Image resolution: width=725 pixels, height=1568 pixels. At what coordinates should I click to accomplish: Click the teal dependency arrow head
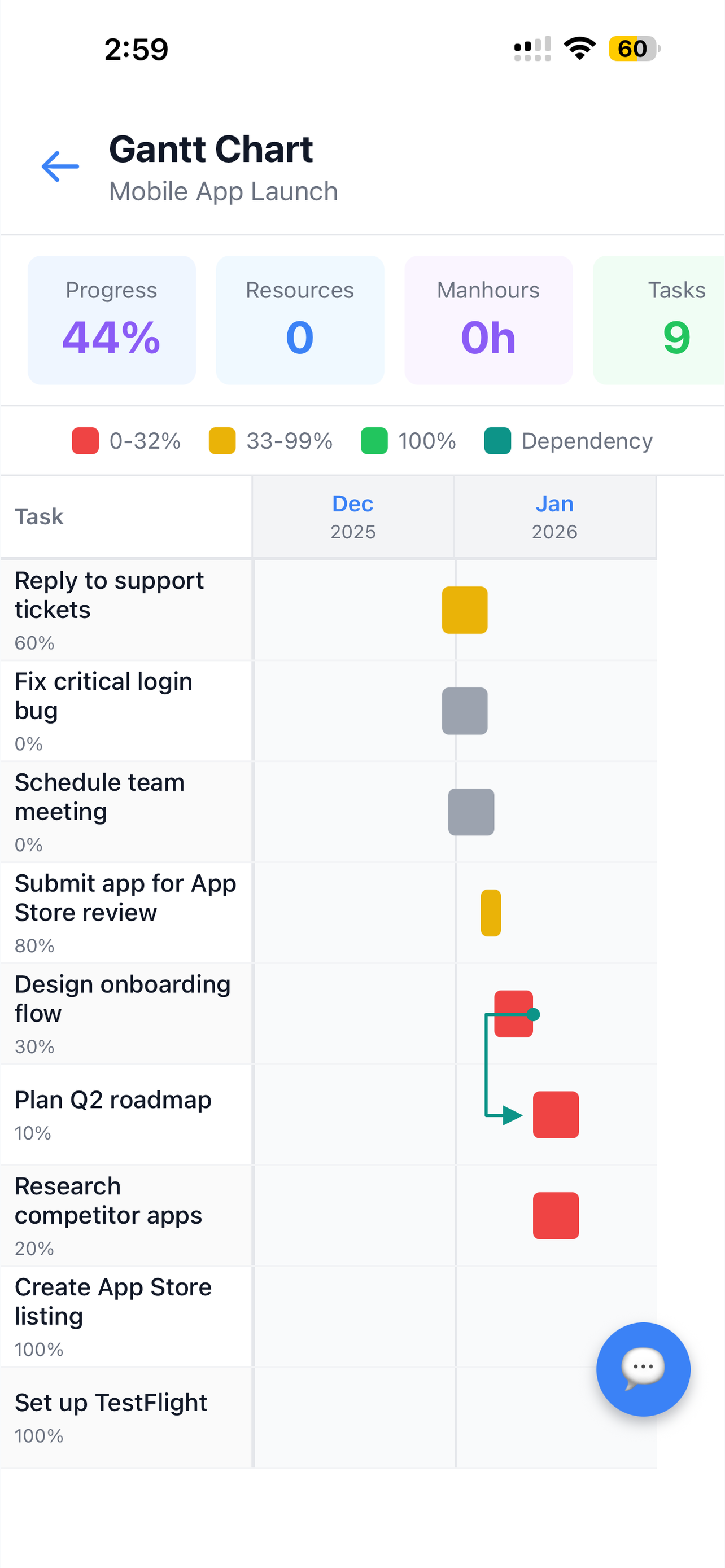(x=513, y=1115)
